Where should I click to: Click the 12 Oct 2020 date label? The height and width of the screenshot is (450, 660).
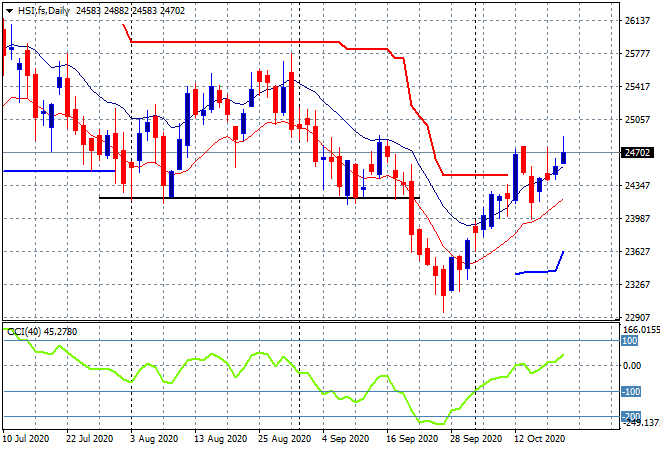tap(540, 439)
